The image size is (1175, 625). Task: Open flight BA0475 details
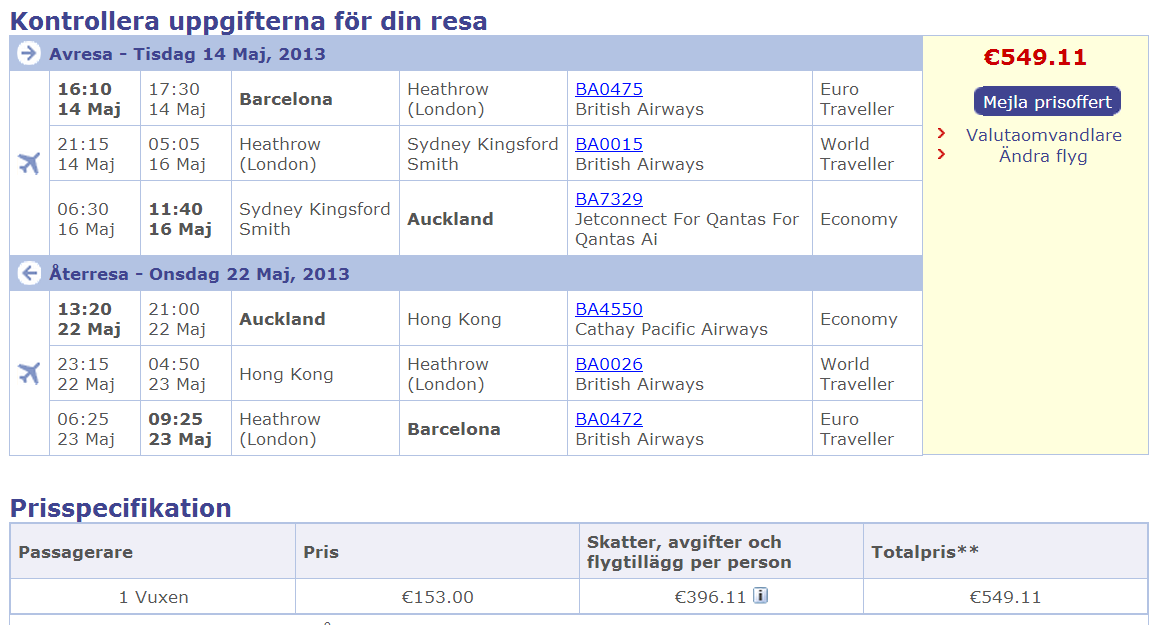coord(608,89)
